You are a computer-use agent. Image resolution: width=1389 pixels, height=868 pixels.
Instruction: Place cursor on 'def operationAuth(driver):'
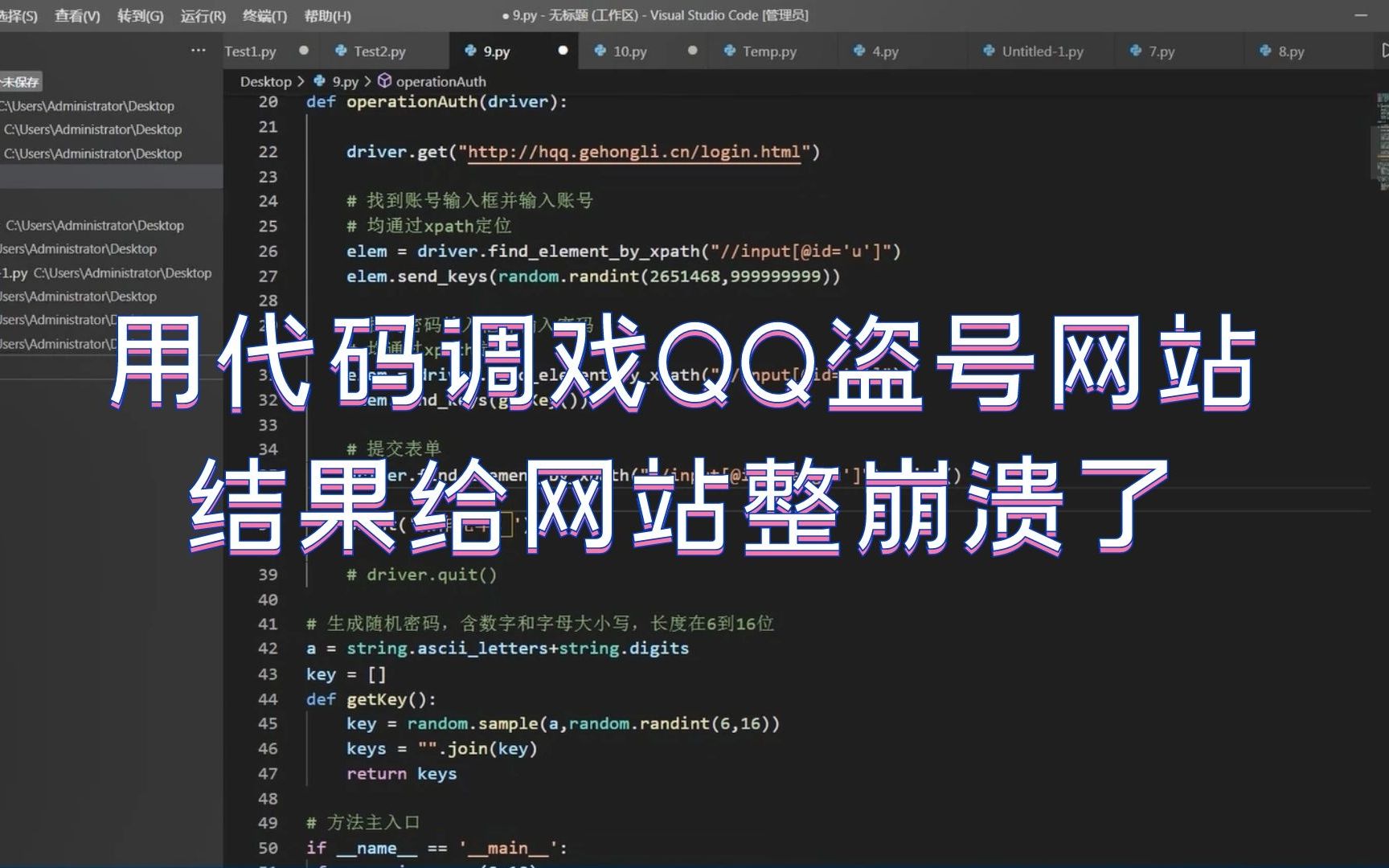[x=436, y=101]
